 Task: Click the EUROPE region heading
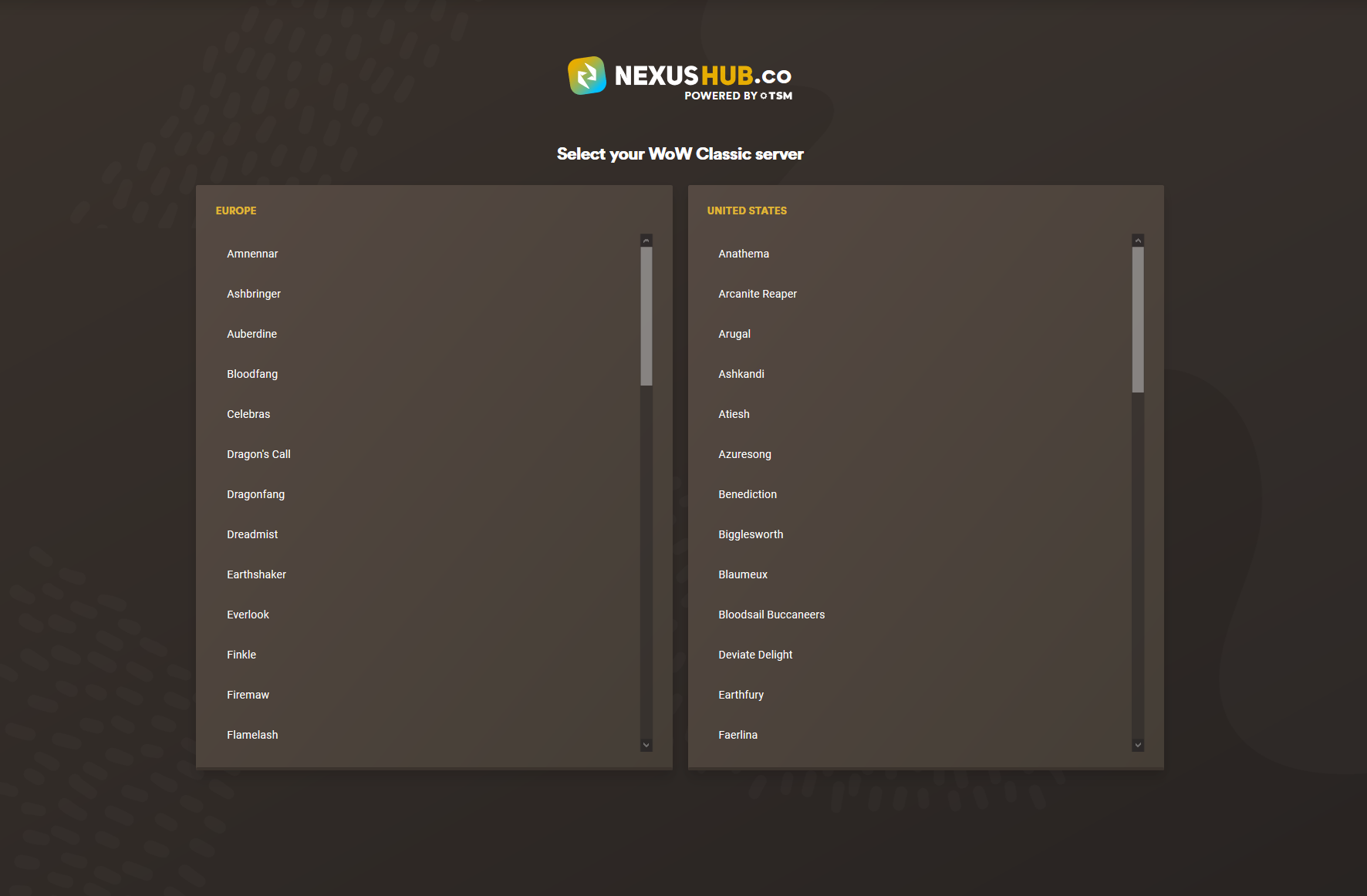(x=236, y=211)
